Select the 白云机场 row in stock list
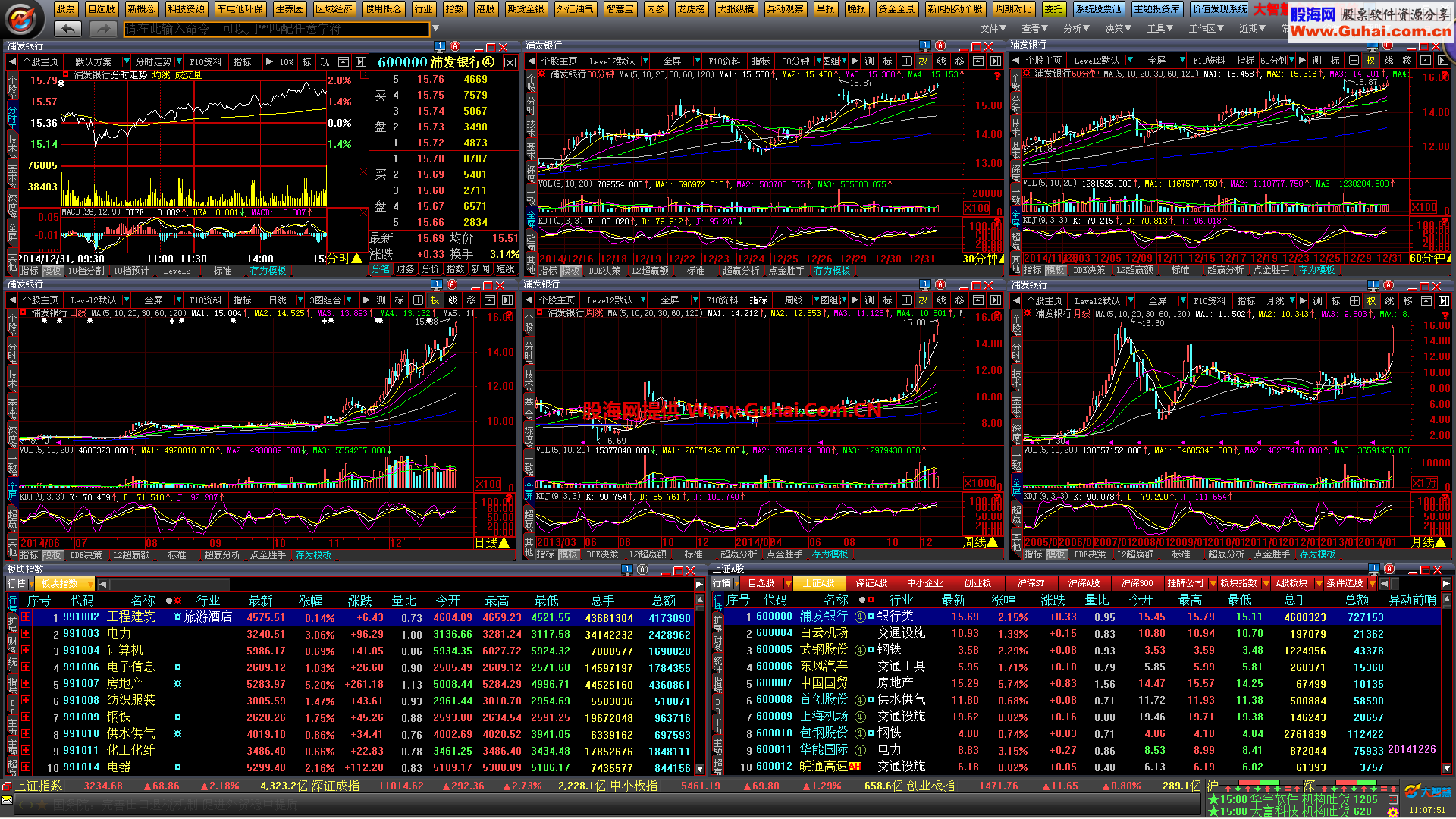The width and height of the screenshot is (1456, 819). click(x=1081, y=634)
